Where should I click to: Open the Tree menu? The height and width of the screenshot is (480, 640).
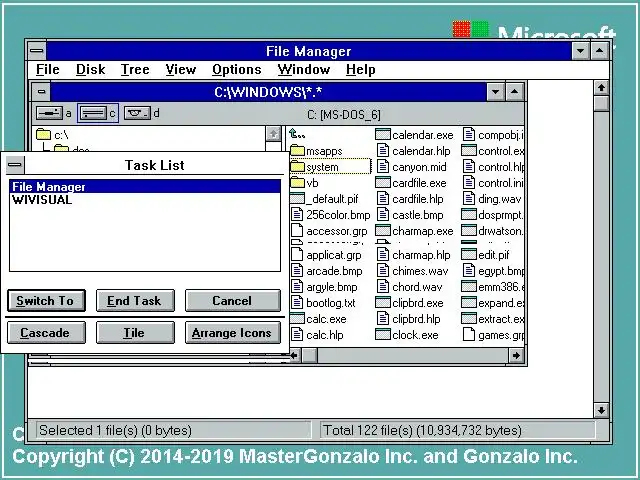135,69
